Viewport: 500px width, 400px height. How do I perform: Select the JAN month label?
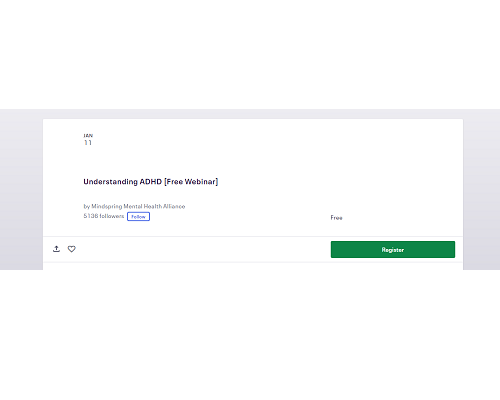pos(88,135)
